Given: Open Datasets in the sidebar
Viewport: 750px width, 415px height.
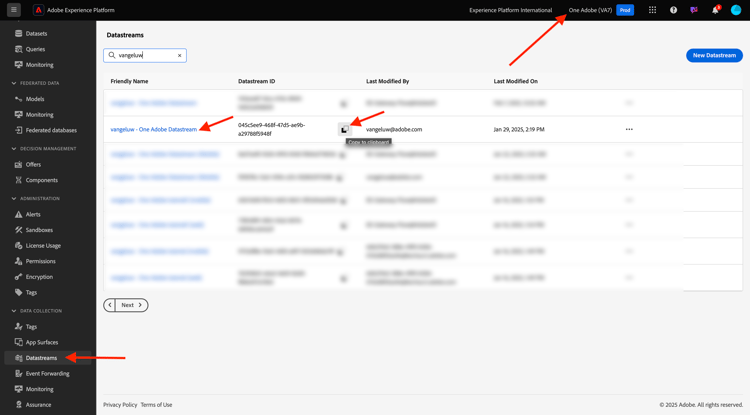Looking at the screenshot, I should [x=36, y=33].
